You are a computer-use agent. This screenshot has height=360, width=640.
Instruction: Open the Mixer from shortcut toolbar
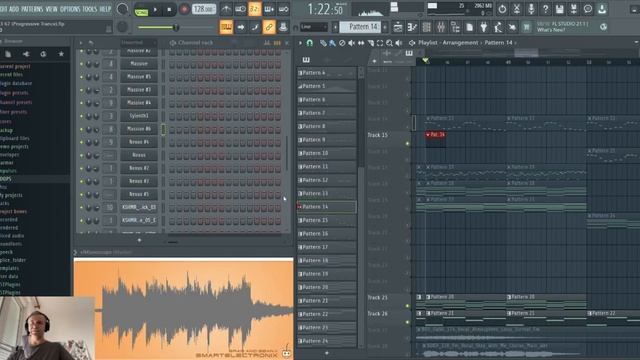(441, 27)
